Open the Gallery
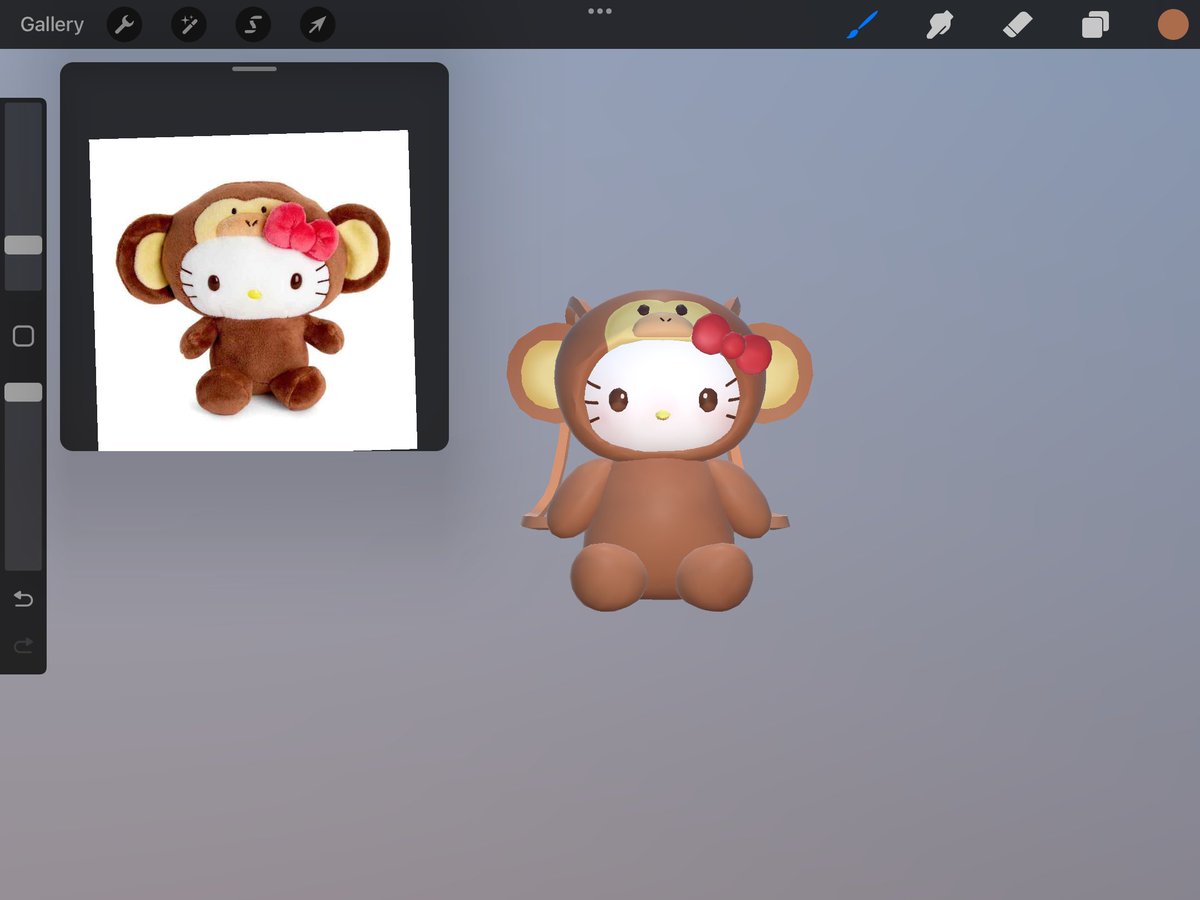The image size is (1200, 900). click(x=52, y=25)
